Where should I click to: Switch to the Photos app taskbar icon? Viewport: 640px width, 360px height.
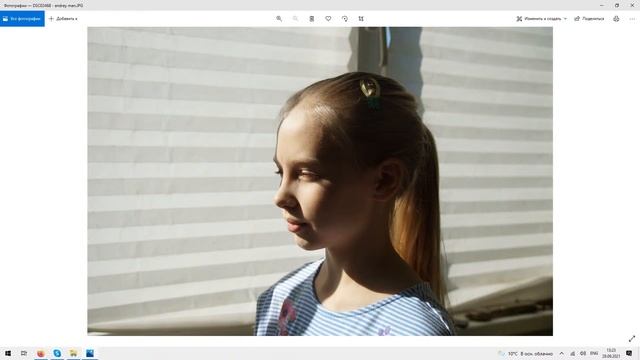[90, 353]
